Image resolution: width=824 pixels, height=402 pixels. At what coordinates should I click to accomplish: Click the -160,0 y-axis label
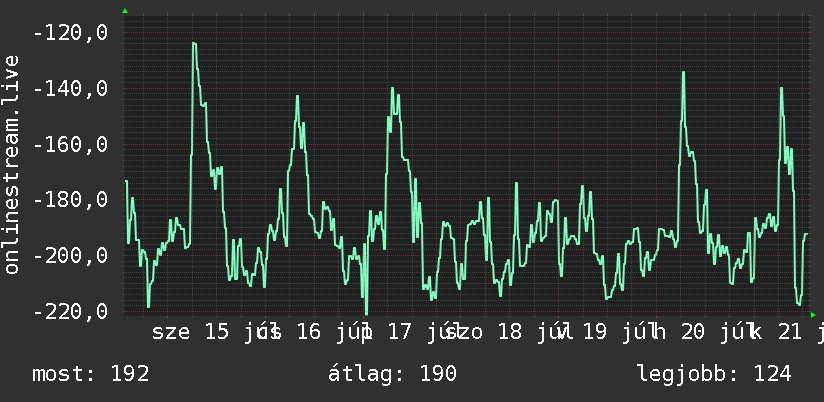pyautogui.click(x=70, y=145)
